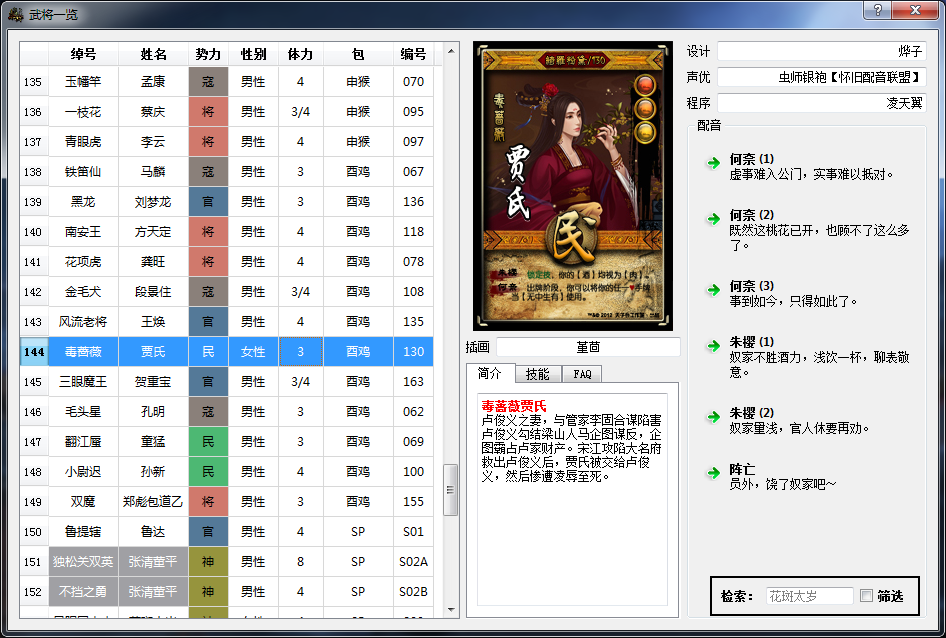Click the 贾氏 card image
This screenshot has height=638, width=946.
click(573, 186)
